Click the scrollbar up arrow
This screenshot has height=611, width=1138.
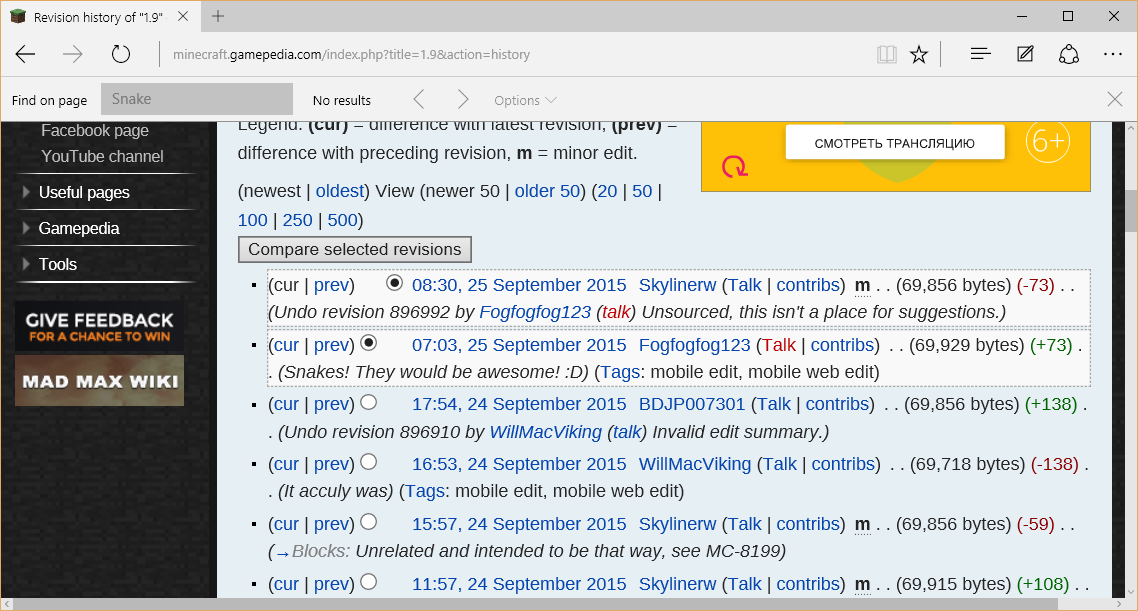coord(1131,128)
